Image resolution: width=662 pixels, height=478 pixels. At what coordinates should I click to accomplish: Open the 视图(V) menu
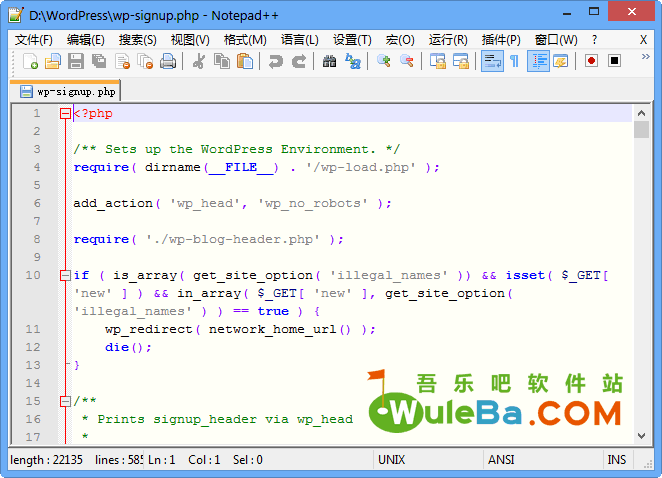190,40
